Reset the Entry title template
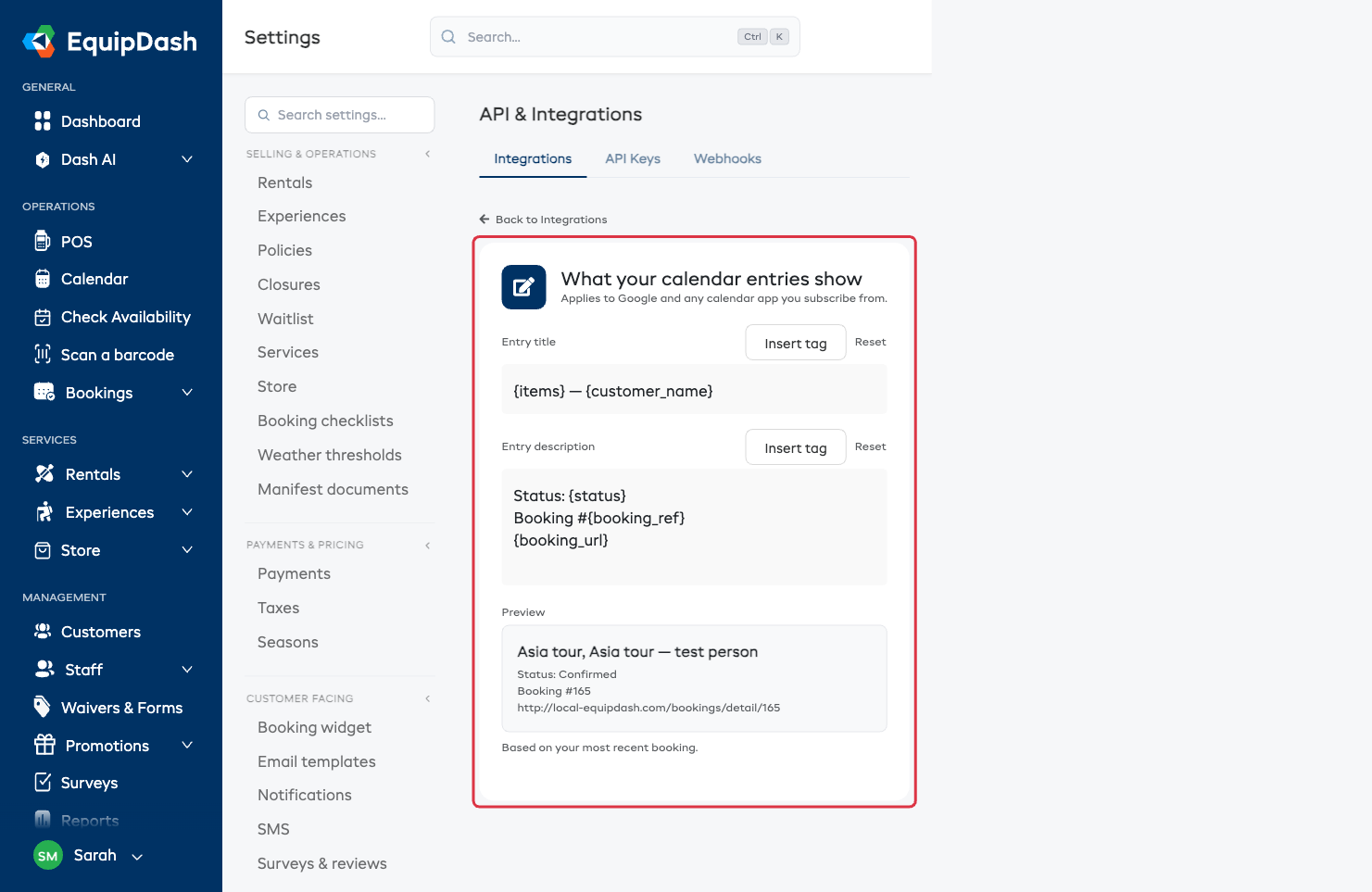The width and height of the screenshot is (1372, 892). coord(870,342)
